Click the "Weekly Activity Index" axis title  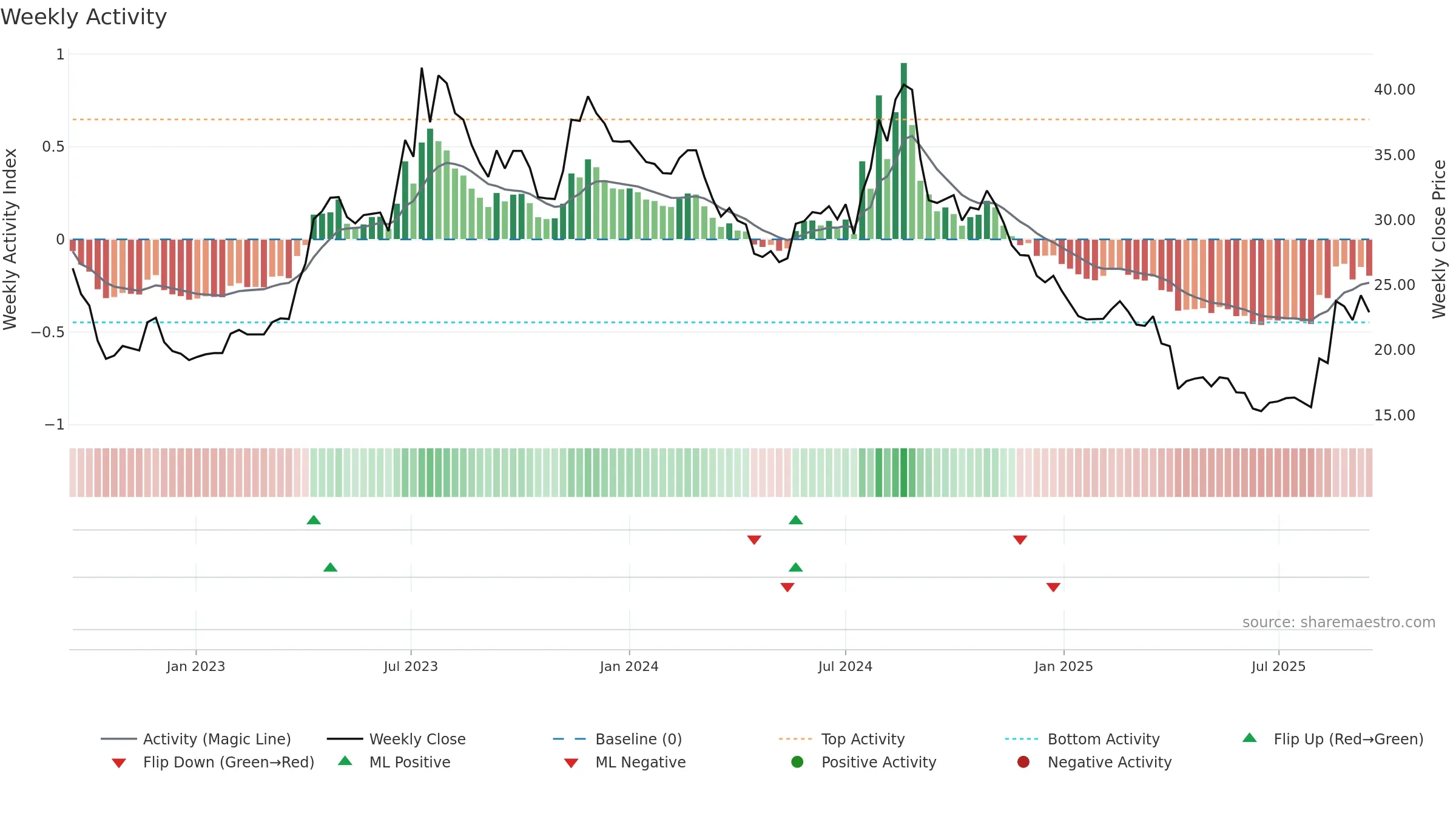click(x=10, y=239)
